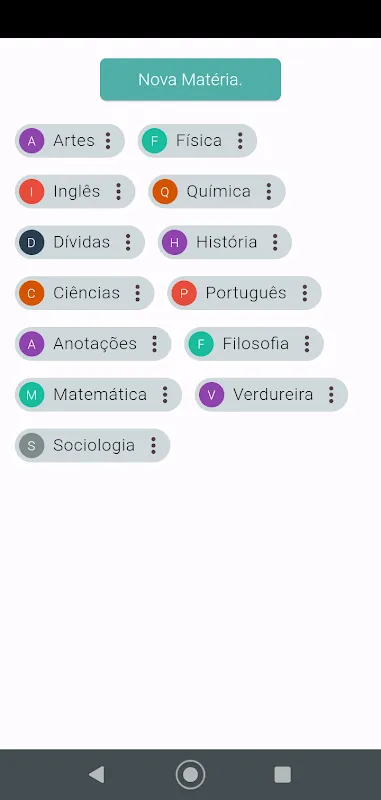381x800 pixels.
Task: Tap the Android recent apps square
Action: point(283,774)
